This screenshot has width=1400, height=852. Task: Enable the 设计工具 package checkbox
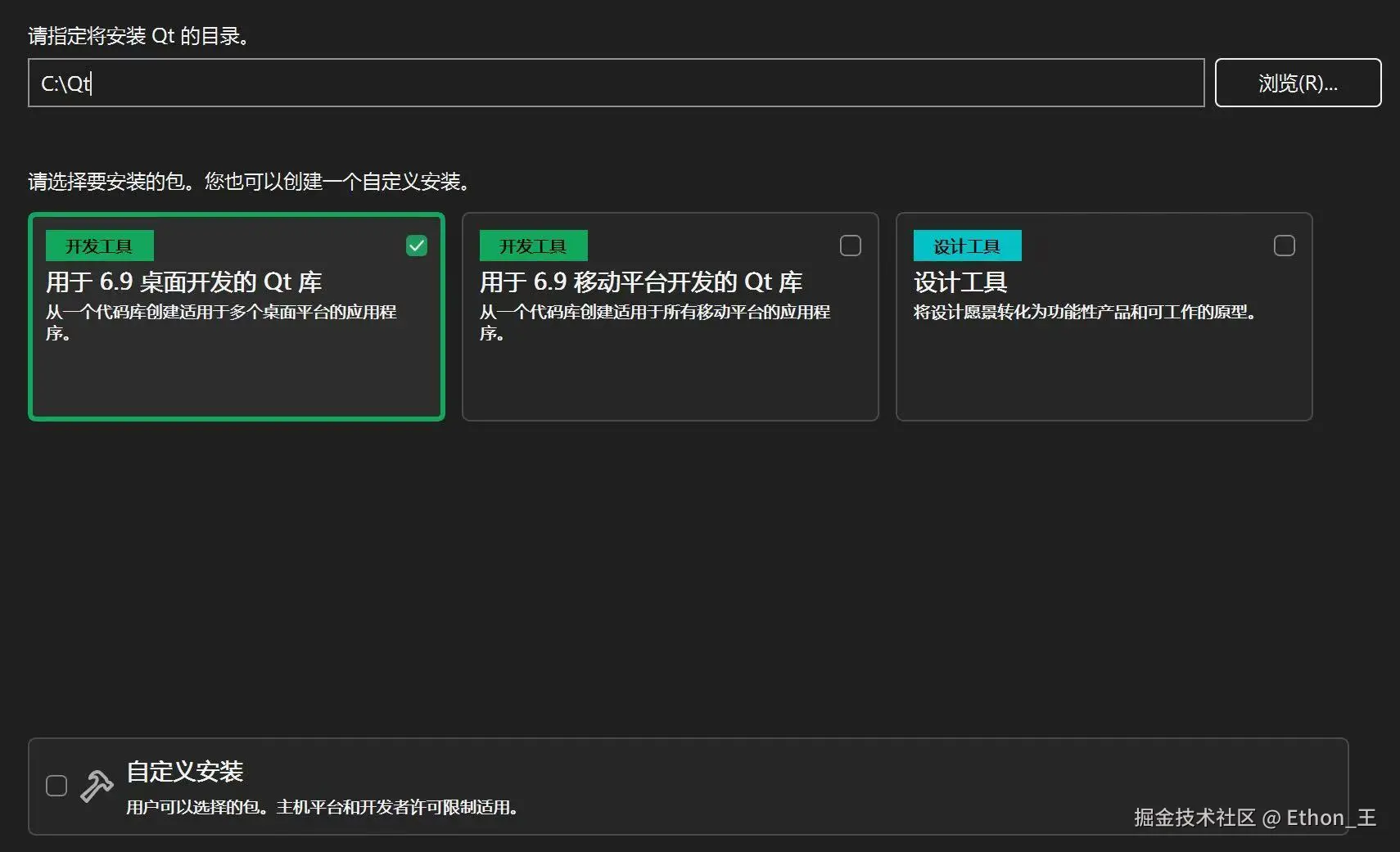(1285, 246)
